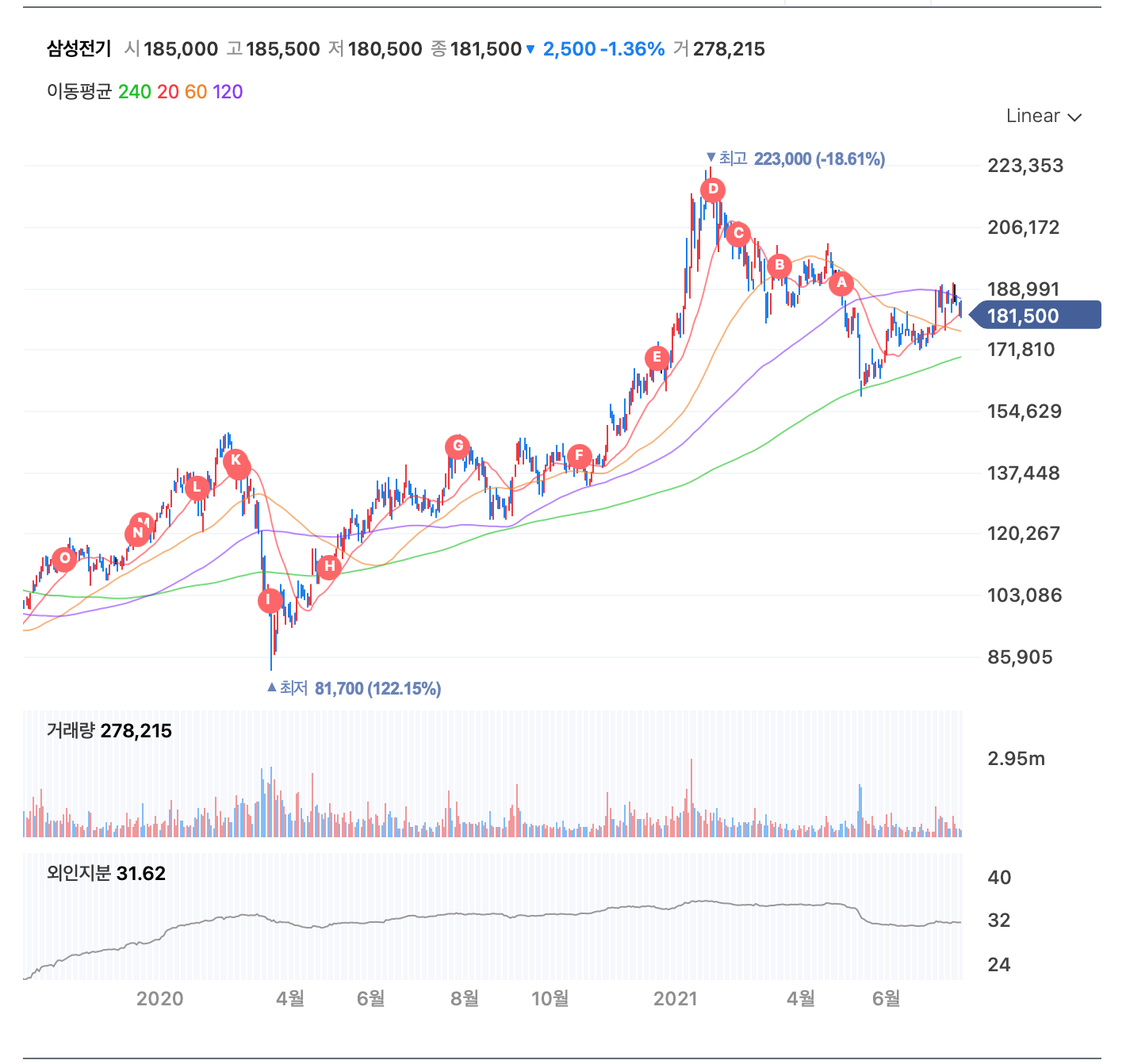
Task: Click the 223,353 price axis label
Action: tap(1025, 166)
